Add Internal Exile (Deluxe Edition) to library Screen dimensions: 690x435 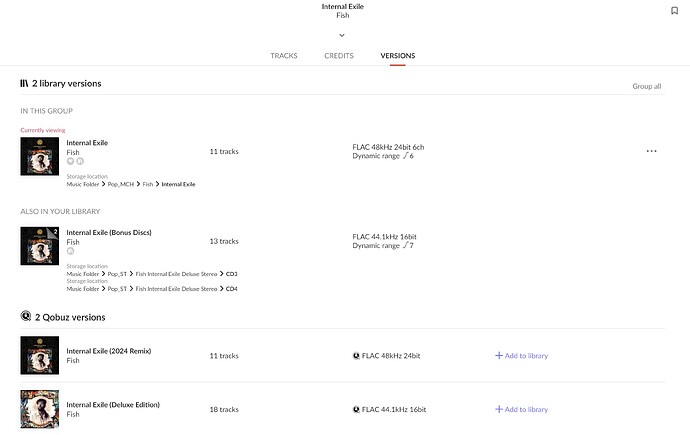(521, 409)
